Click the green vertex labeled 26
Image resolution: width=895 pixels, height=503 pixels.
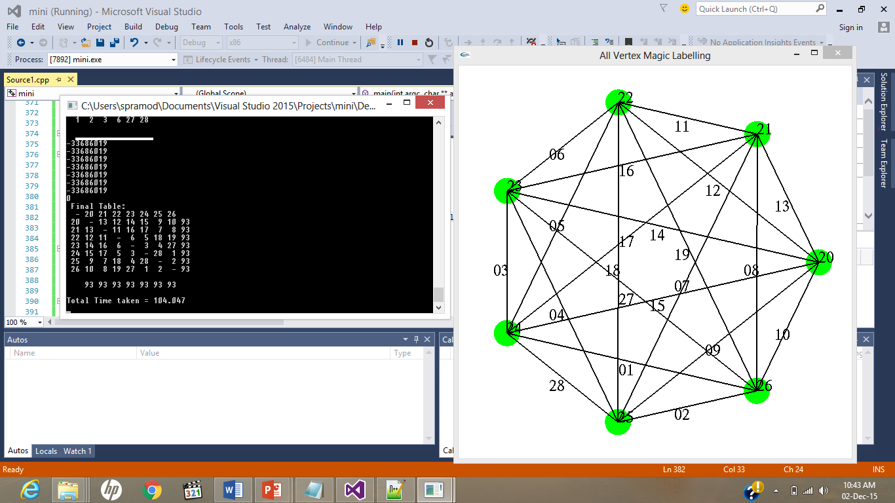(757, 391)
